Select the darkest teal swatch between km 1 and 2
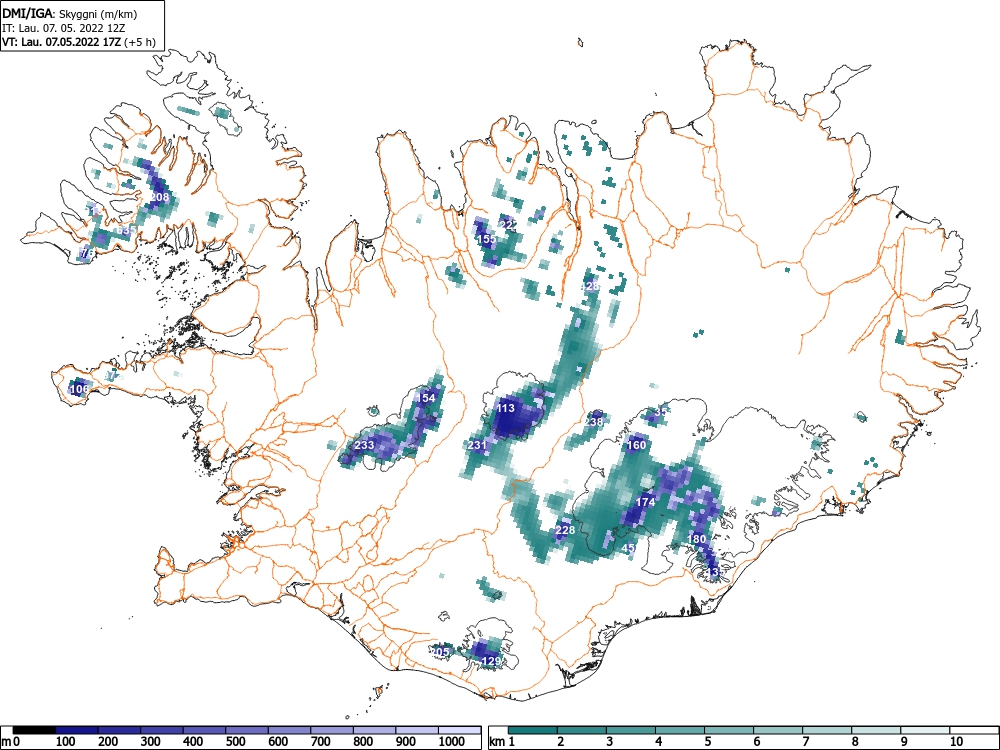 pyautogui.click(x=533, y=730)
